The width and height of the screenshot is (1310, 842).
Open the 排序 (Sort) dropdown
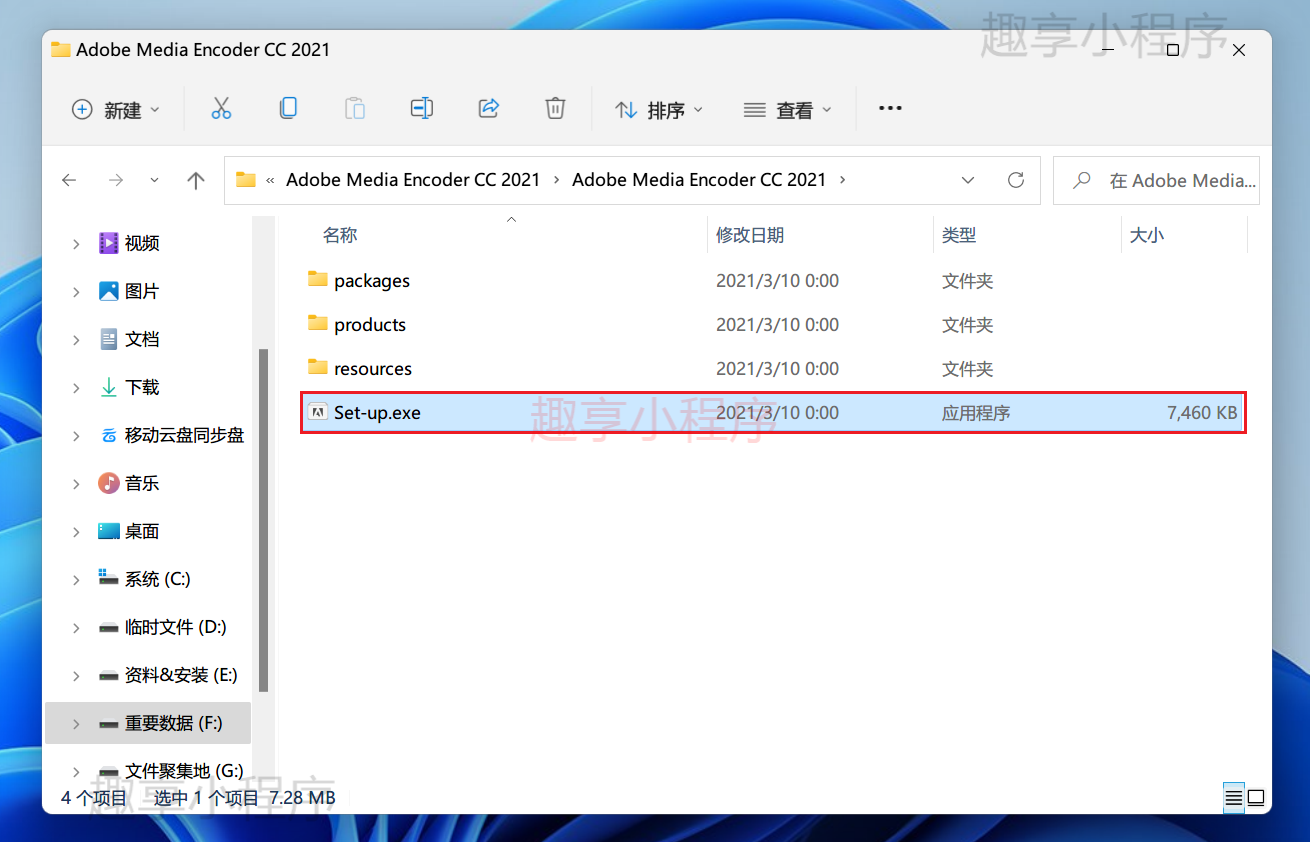pyautogui.click(x=659, y=110)
